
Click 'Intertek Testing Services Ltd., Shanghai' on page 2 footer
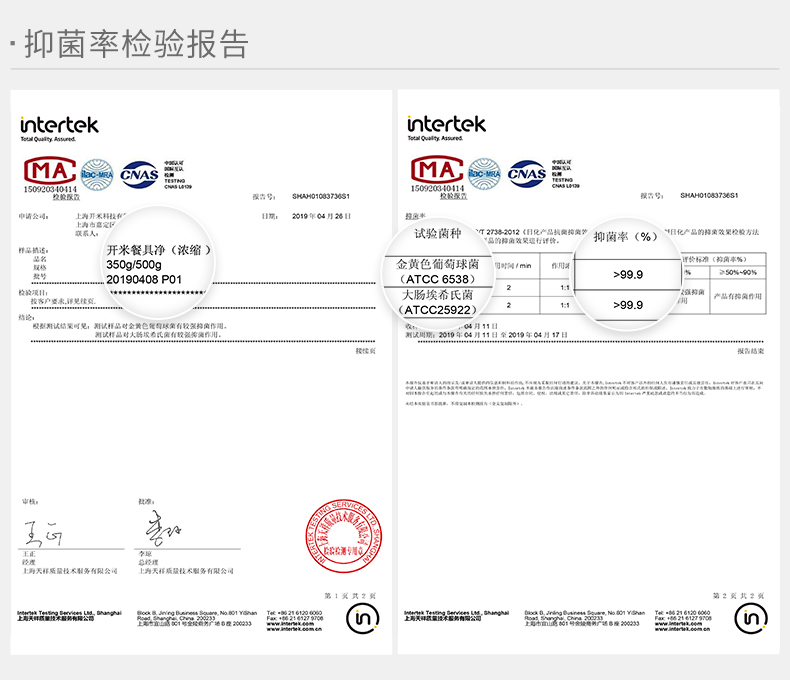[x=456, y=613]
